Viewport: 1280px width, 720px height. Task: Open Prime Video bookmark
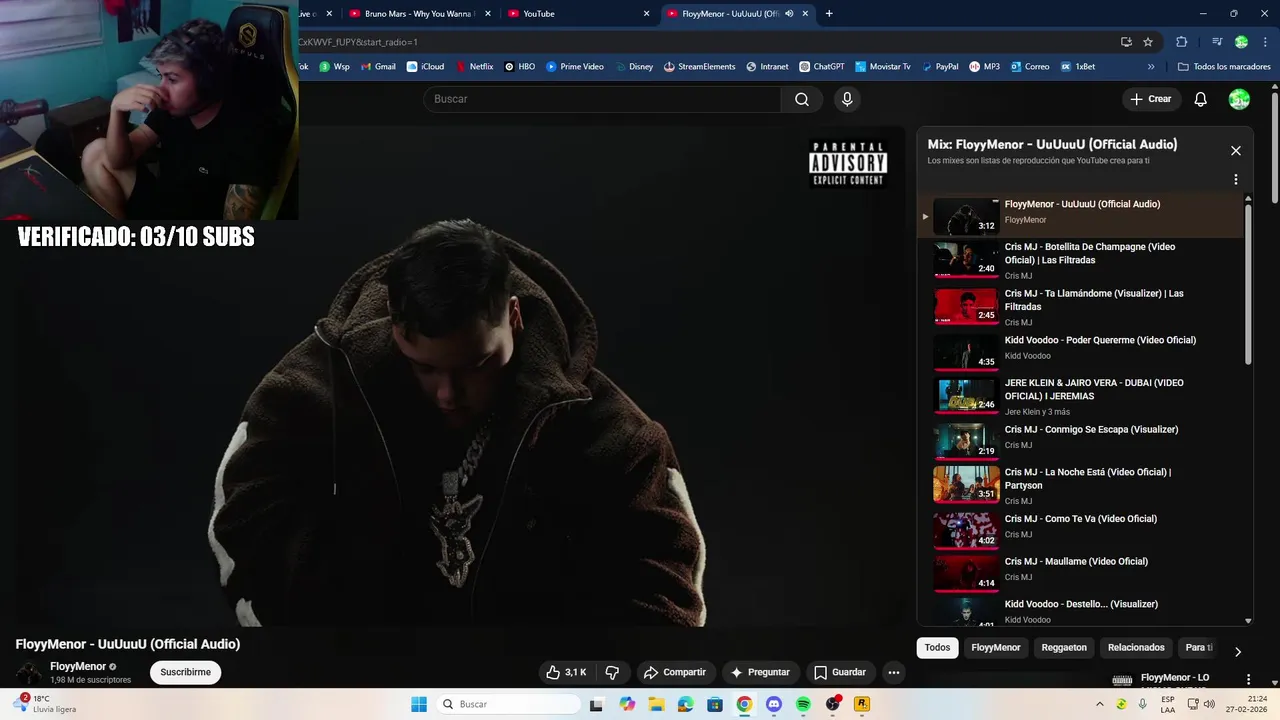coord(575,67)
